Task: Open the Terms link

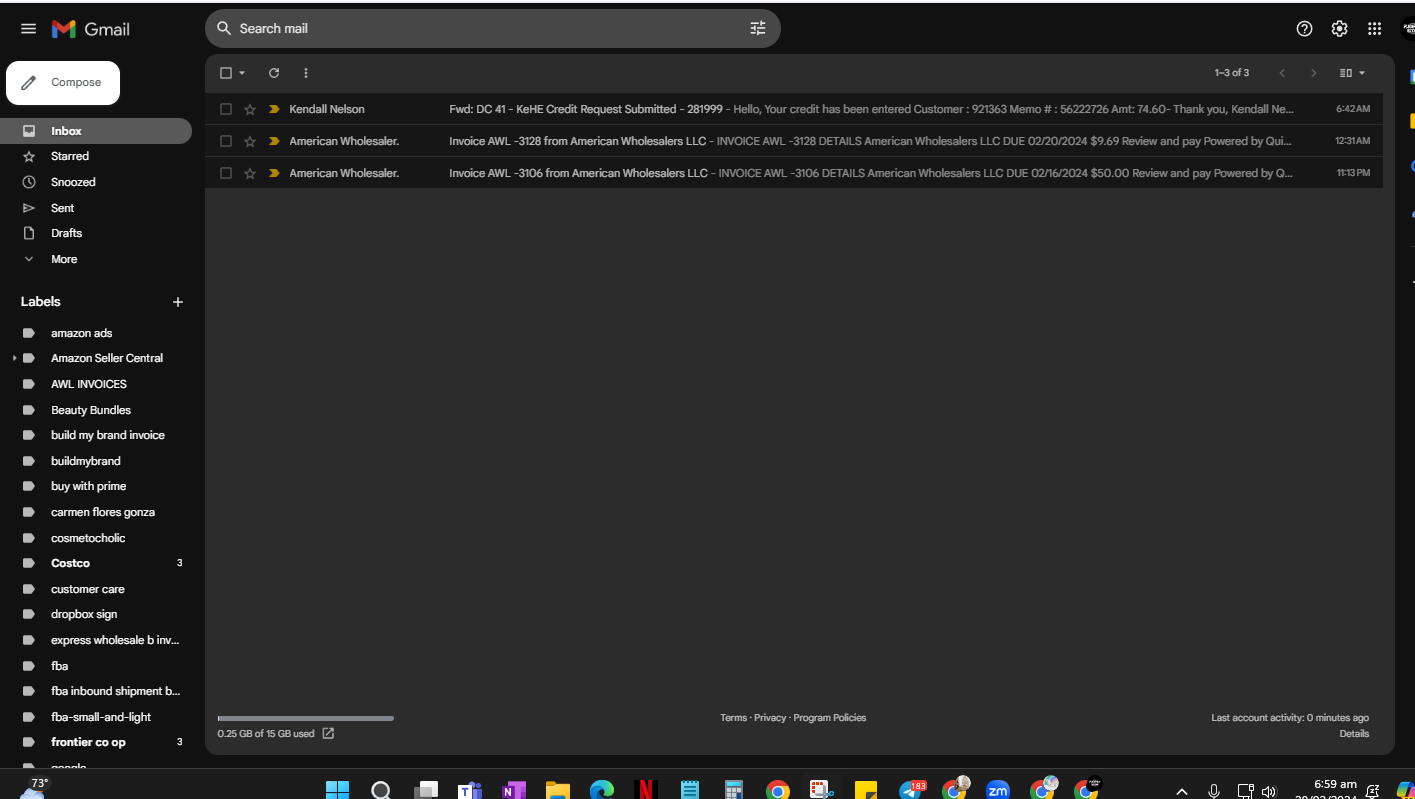Action: [733, 718]
